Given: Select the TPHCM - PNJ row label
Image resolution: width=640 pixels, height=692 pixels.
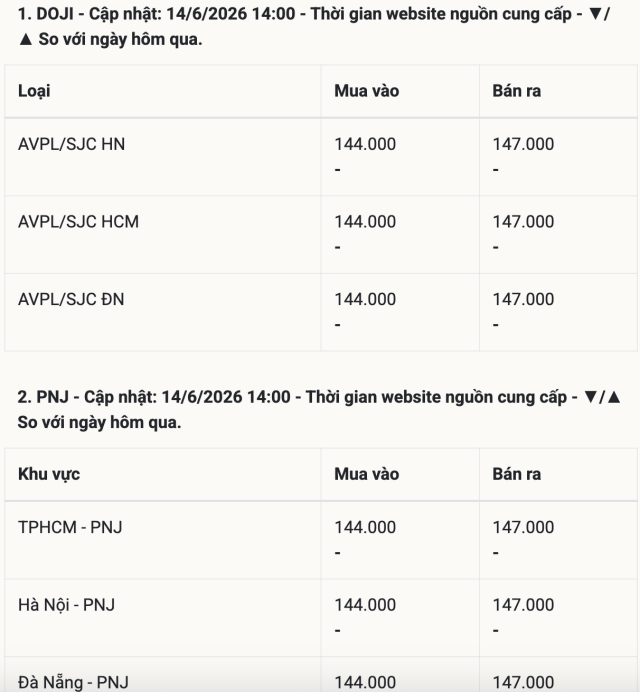Looking at the screenshot, I should (x=70, y=527).
